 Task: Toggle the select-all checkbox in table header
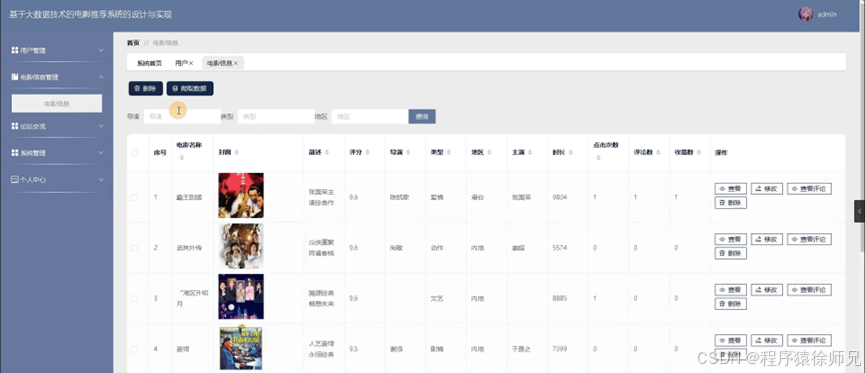135,153
